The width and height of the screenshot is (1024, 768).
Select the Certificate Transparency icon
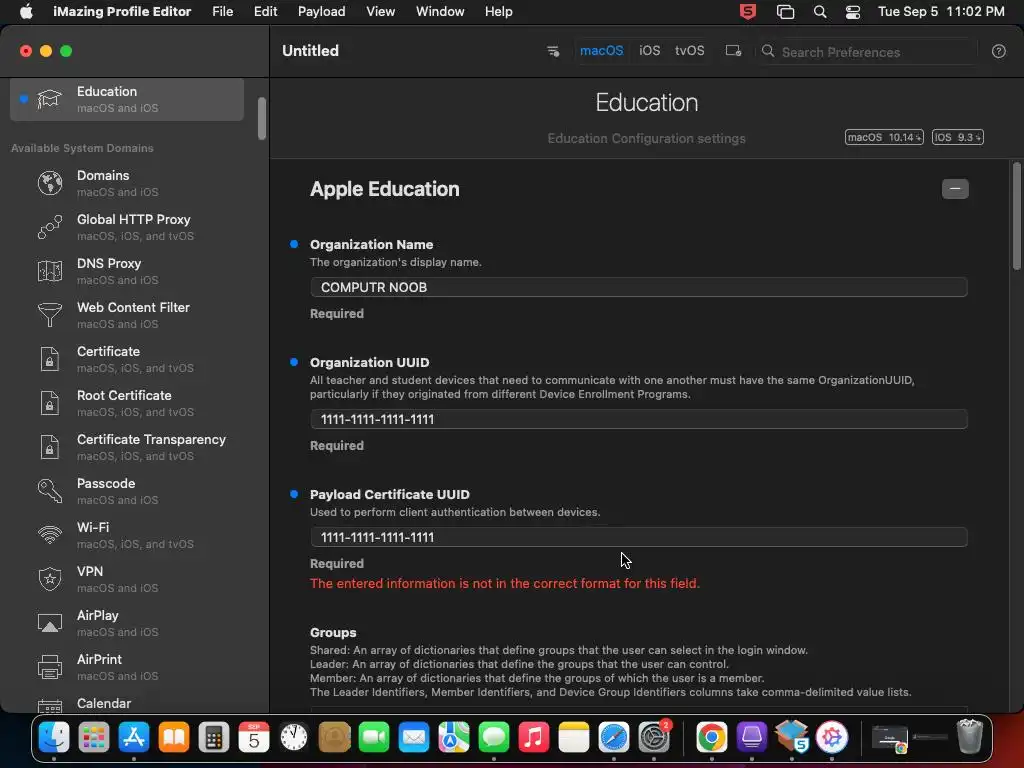50,447
